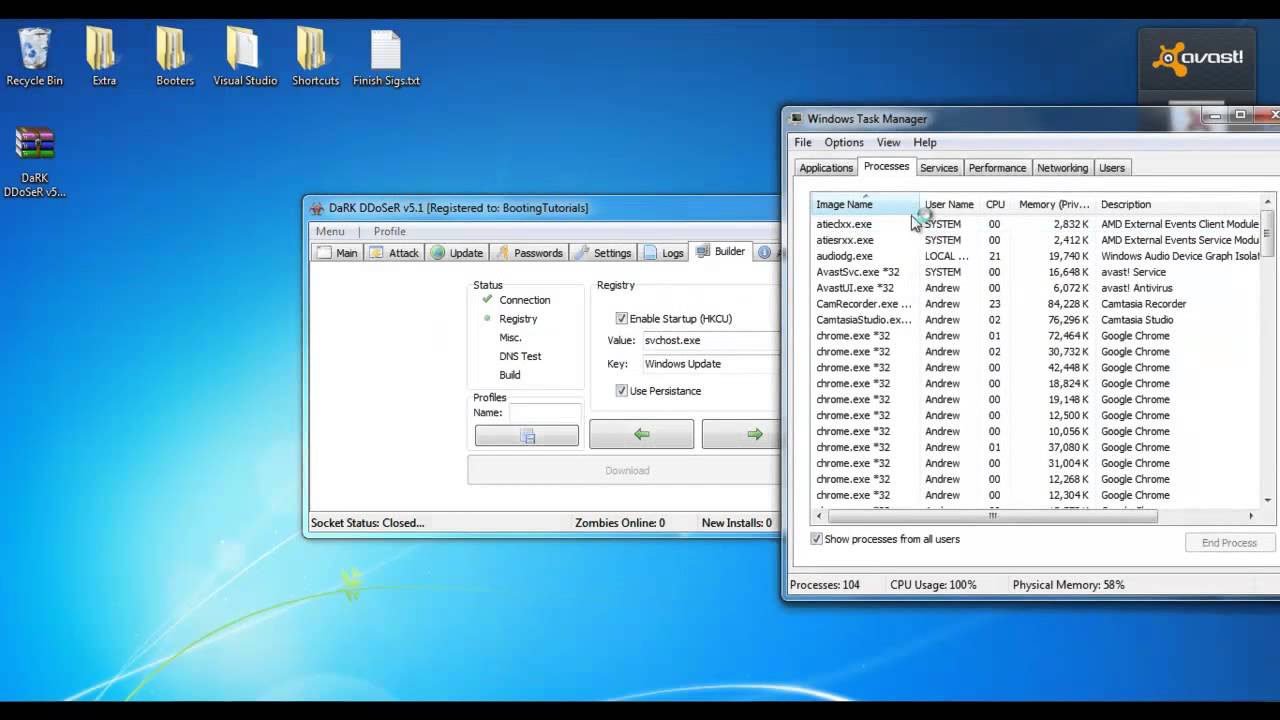The height and width of the screenshot is (720, 1280).
Task: Switch to the Main tab
Action: (337, 253)
